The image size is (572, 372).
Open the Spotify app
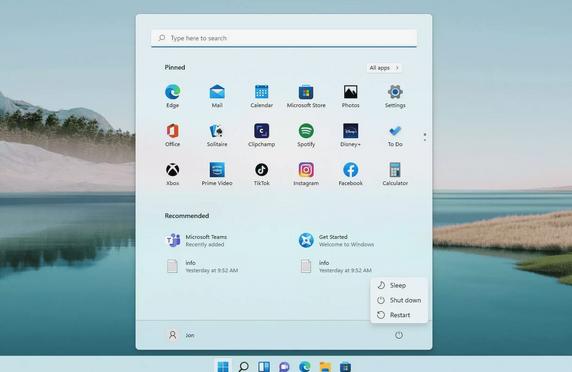click(306, 135)
